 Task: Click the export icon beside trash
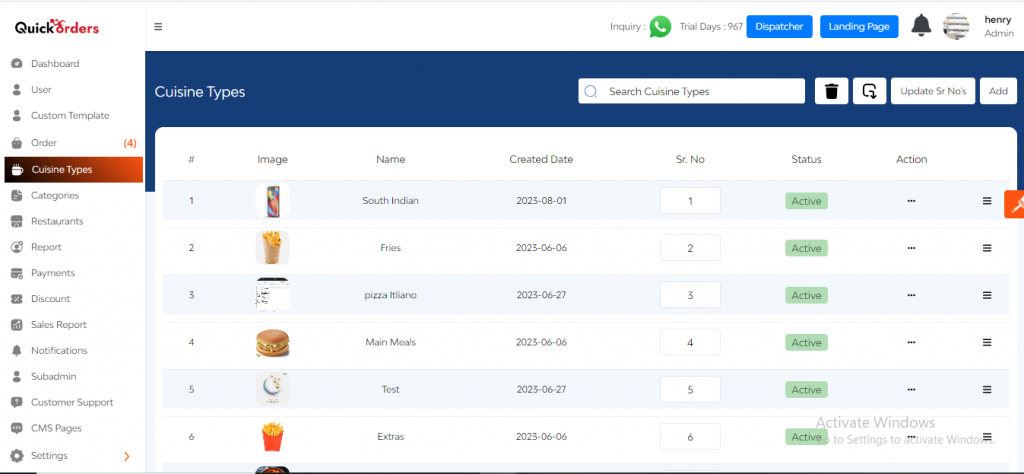tap(869, 91)
